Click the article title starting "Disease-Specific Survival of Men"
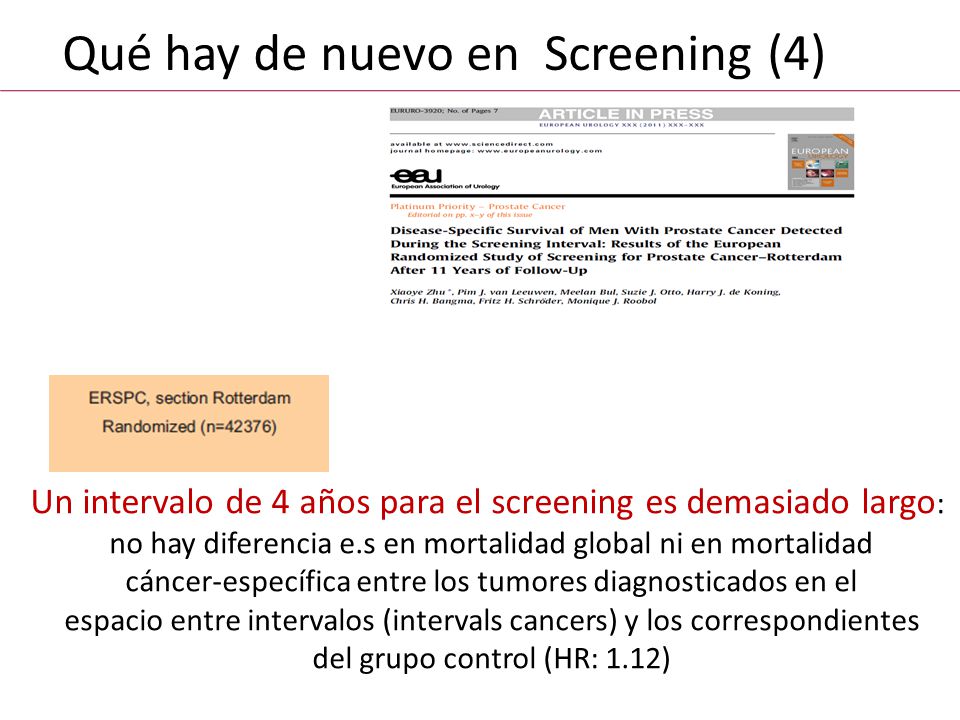Image resolution: width=960 pixels, height=720 pixels. coord(616,250)
